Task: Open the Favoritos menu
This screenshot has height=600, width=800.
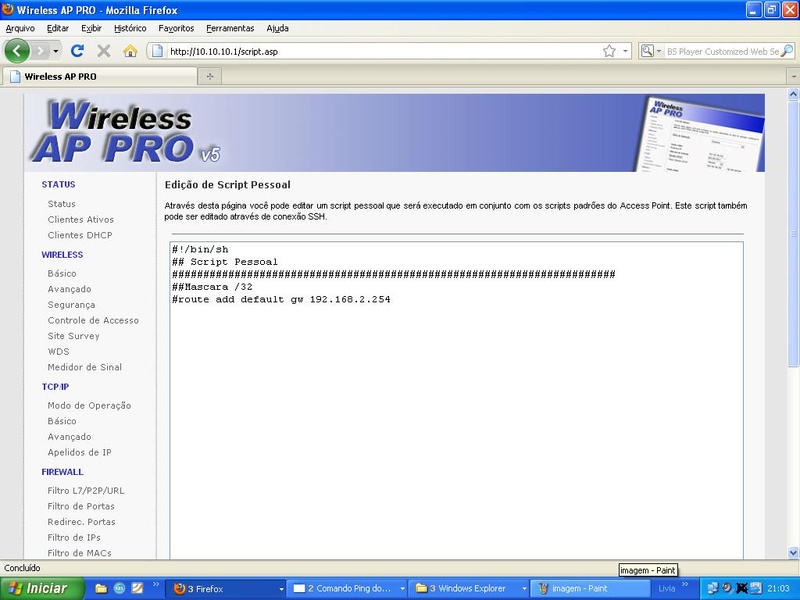Action: (x=176, y=29)
